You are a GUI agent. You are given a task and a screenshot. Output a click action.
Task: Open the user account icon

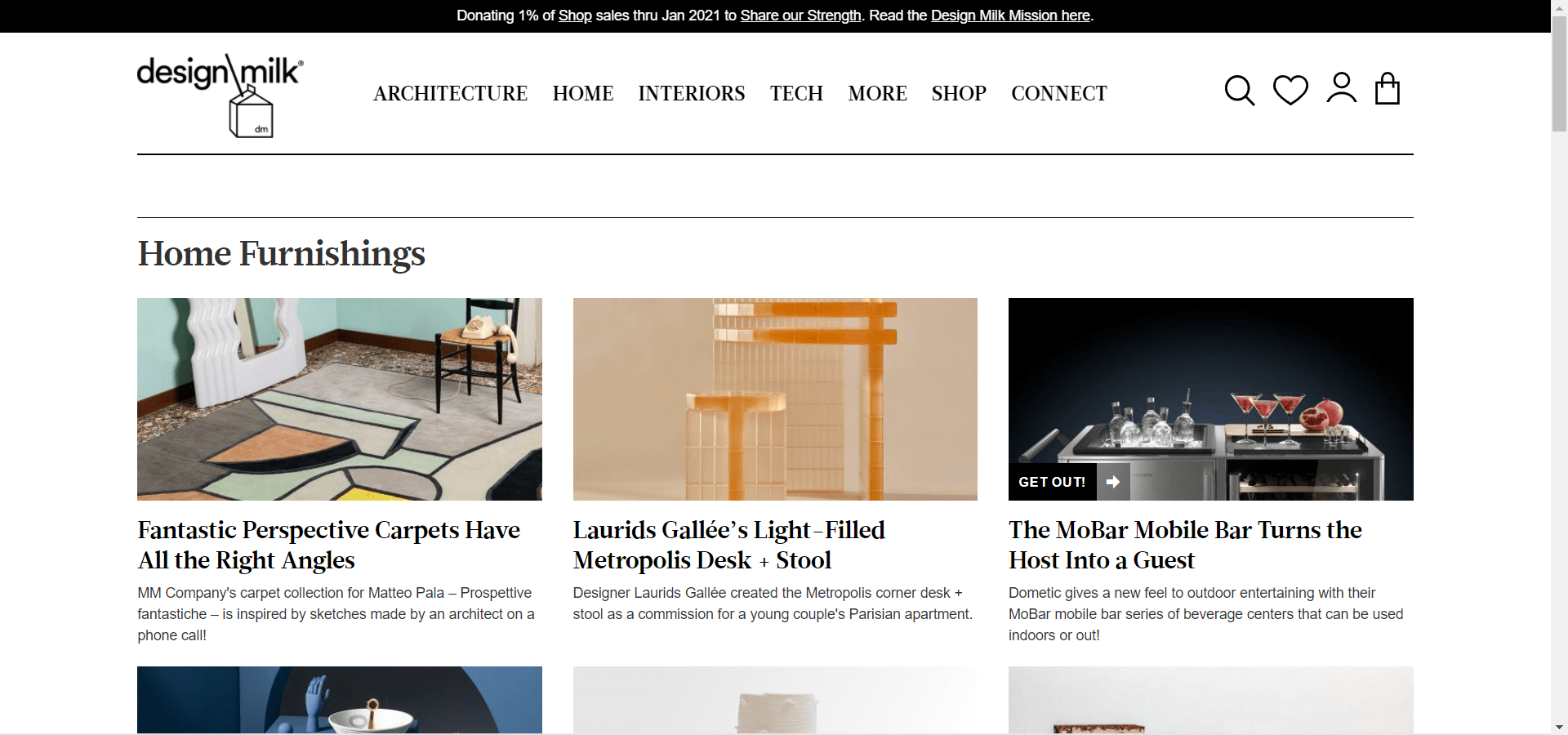1341,88
